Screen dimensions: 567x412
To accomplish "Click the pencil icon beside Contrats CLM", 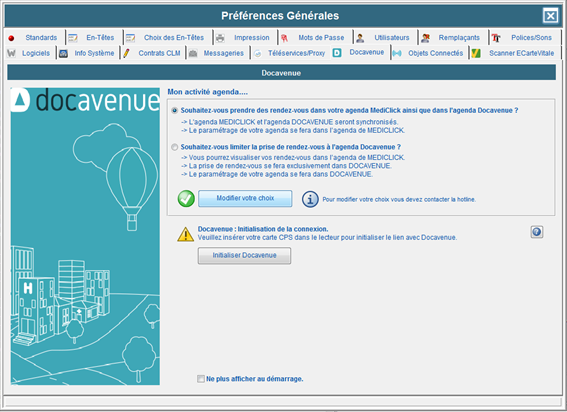I will (x=126, y=53).
